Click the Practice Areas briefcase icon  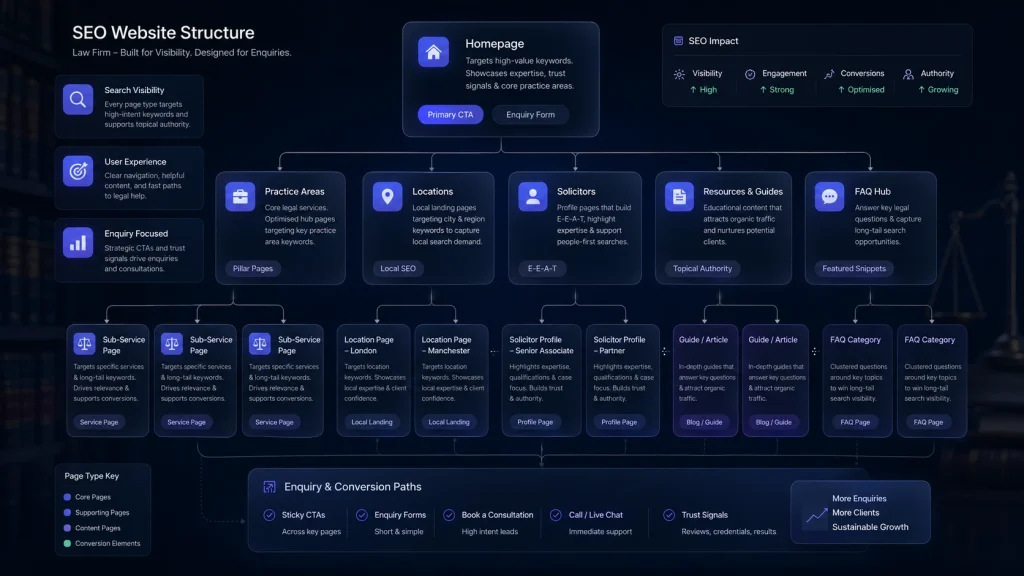pyautogui.click(x=240, y=197)
